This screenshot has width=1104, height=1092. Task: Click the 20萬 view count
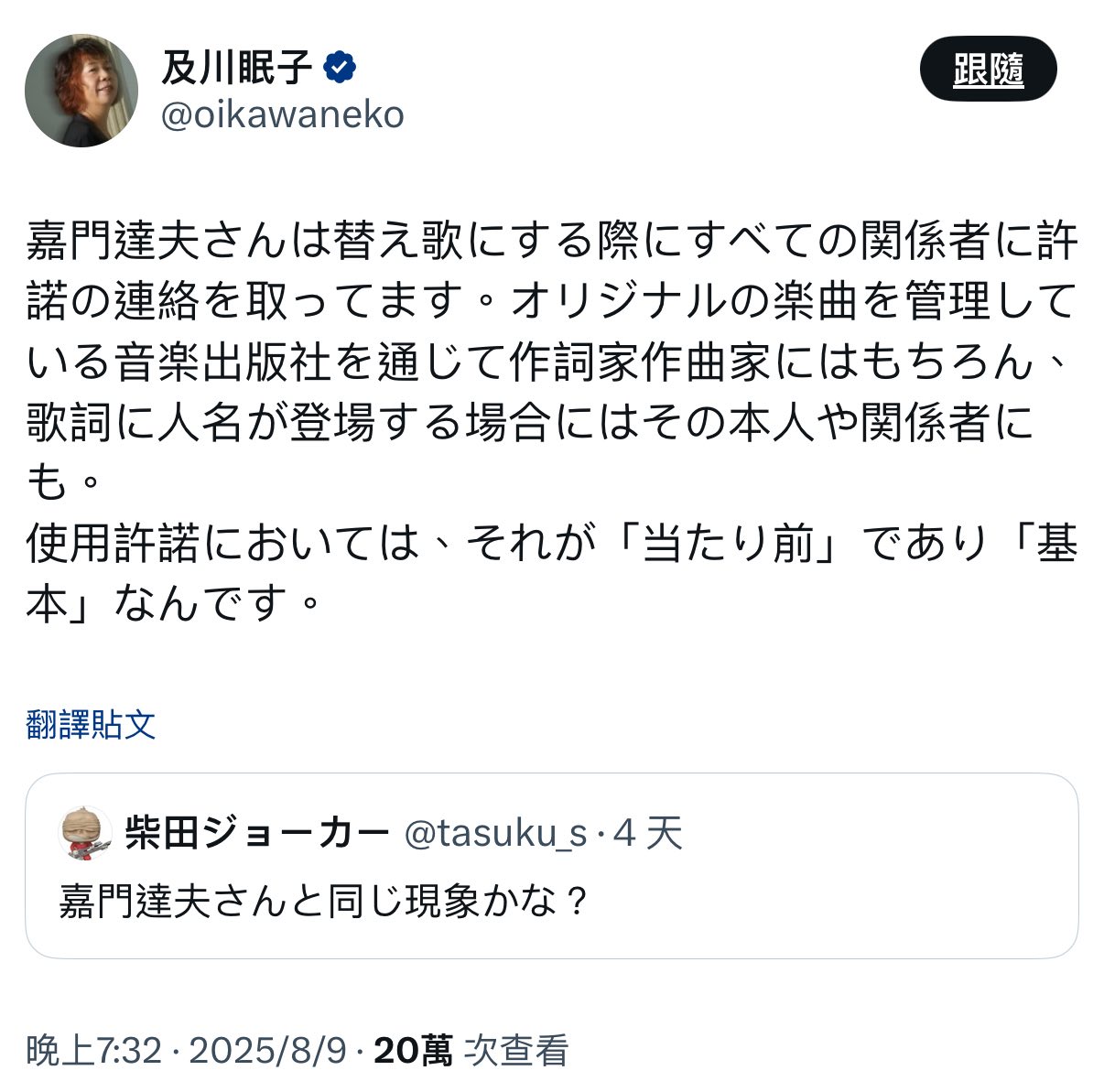coord(413,1050)
